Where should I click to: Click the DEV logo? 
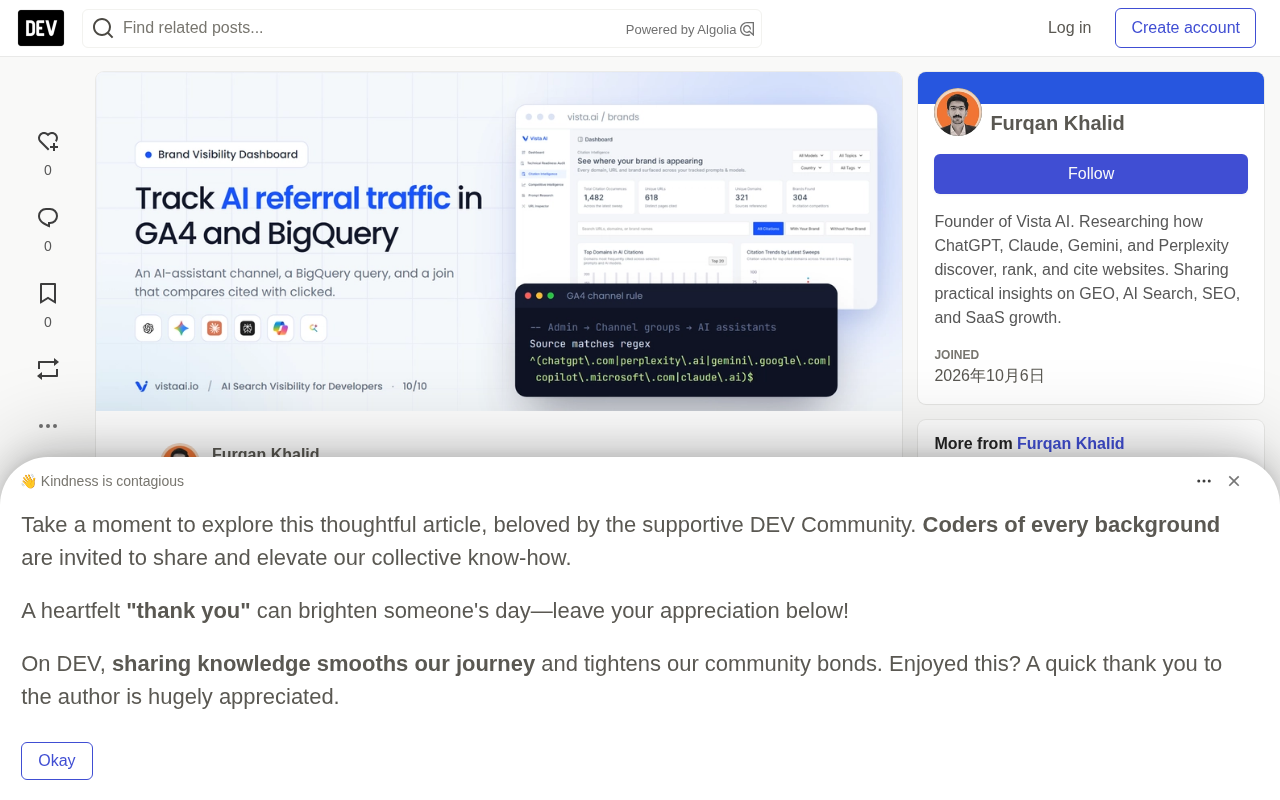(x=41, y=28)
